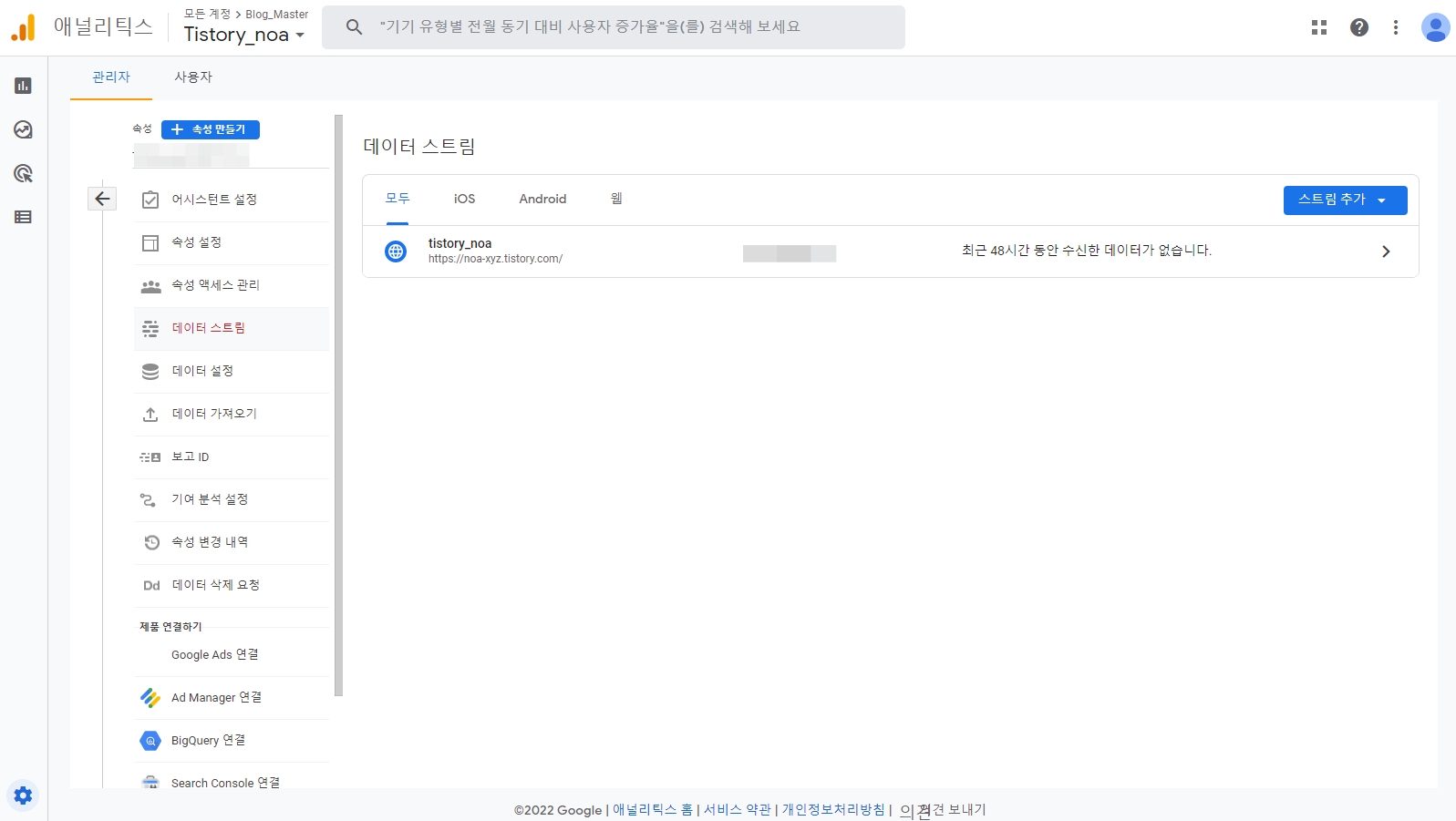The height and width of the screenshot is (821, 1456).
Task: Click the 속성 액세스 관리 people icon
Action: 150,286
